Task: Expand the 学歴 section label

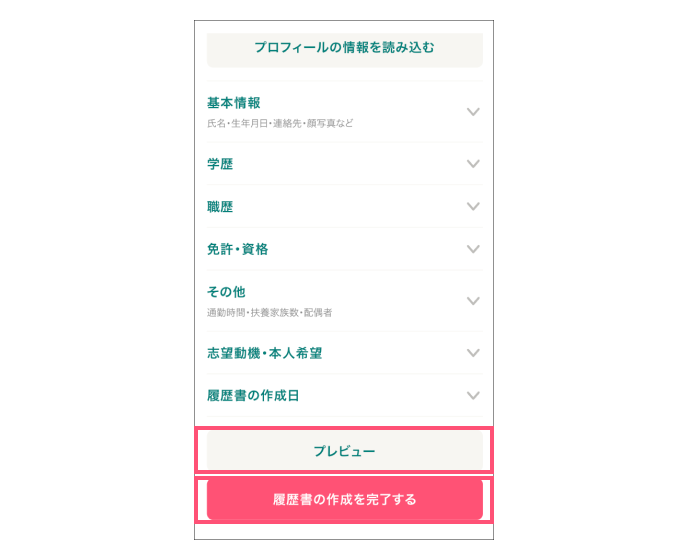Action: click(220, 164)
